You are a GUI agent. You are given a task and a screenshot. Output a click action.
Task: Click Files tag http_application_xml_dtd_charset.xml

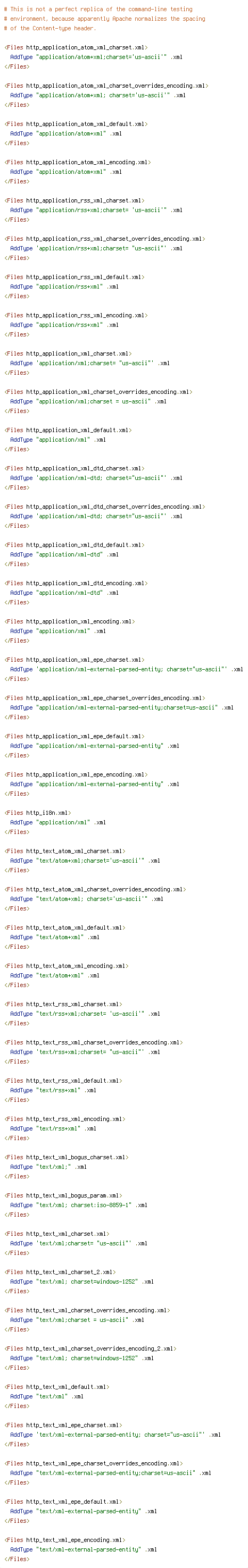point(75,469)
